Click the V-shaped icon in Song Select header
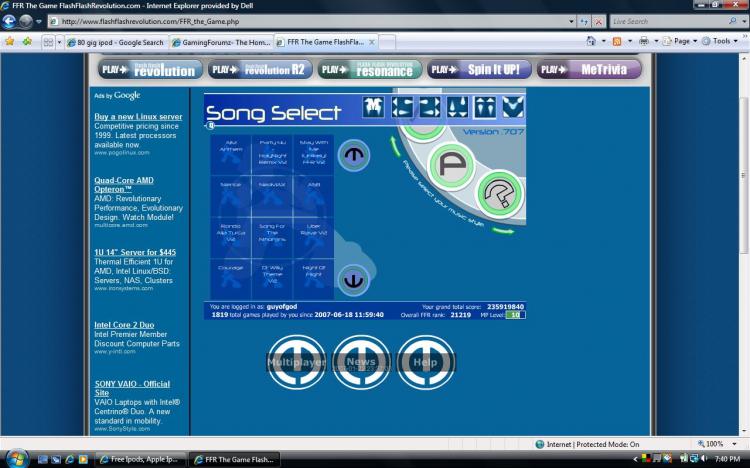This screenshot has height=468, width=750. [x=513, y=107]
